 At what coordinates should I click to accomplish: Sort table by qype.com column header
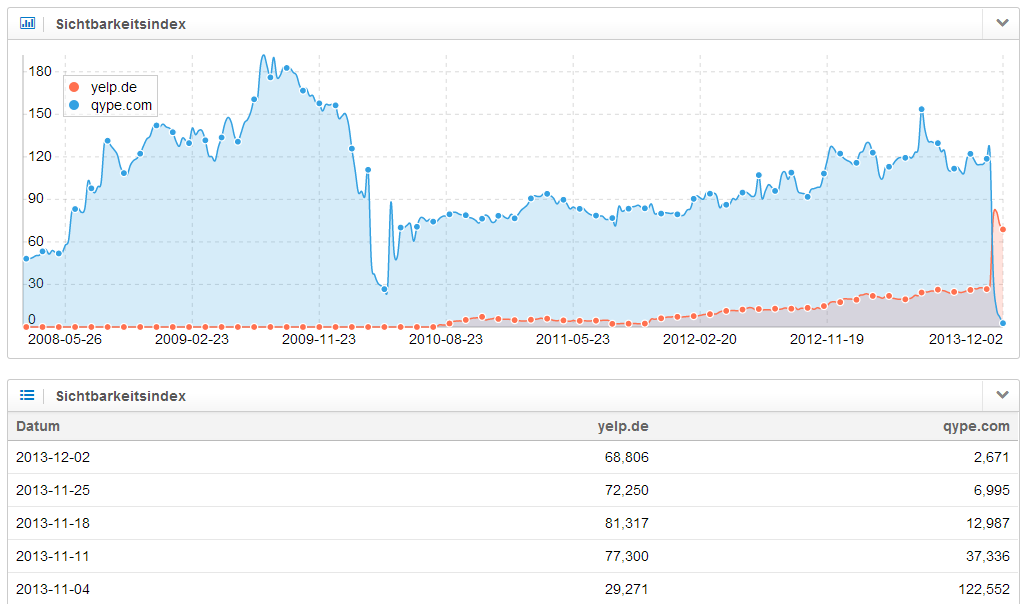(976, 426)
